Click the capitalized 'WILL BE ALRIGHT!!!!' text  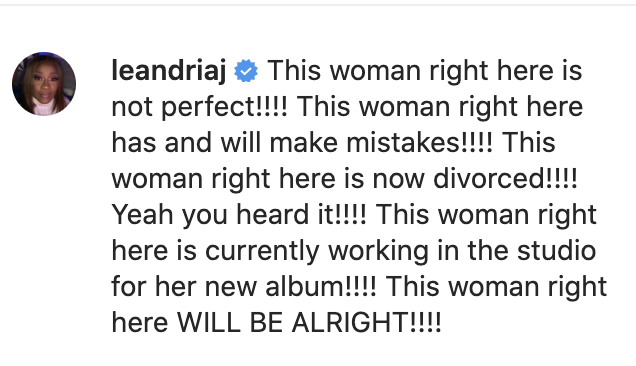309,323
